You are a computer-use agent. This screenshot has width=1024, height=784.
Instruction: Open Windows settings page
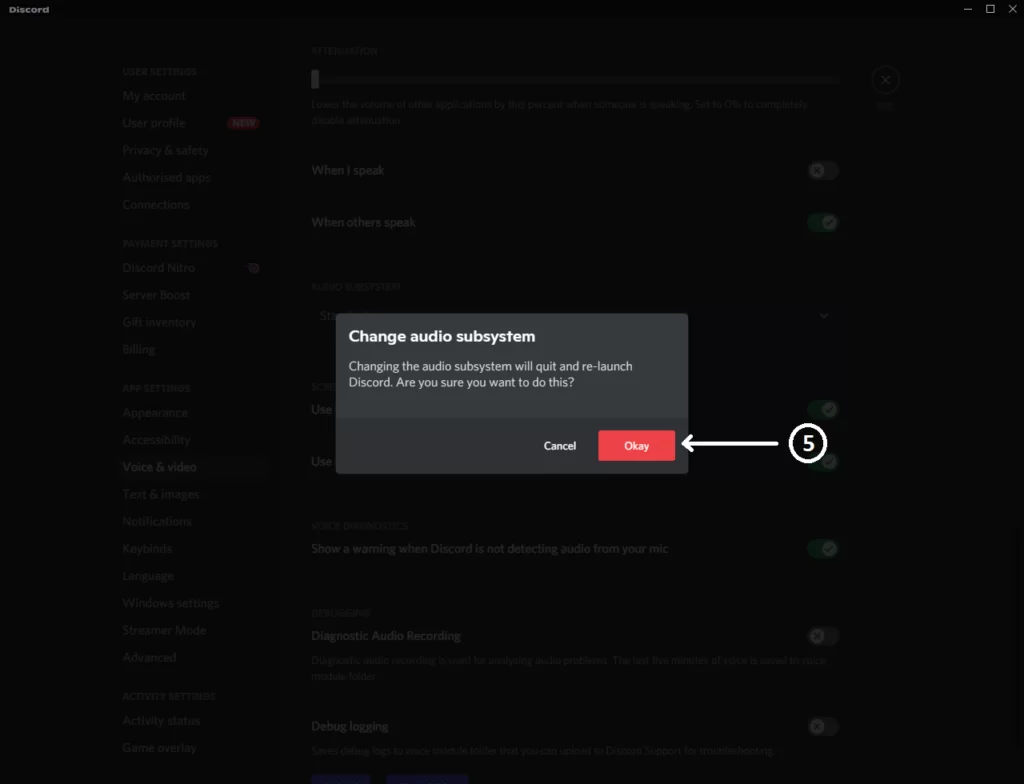(170, 603)
